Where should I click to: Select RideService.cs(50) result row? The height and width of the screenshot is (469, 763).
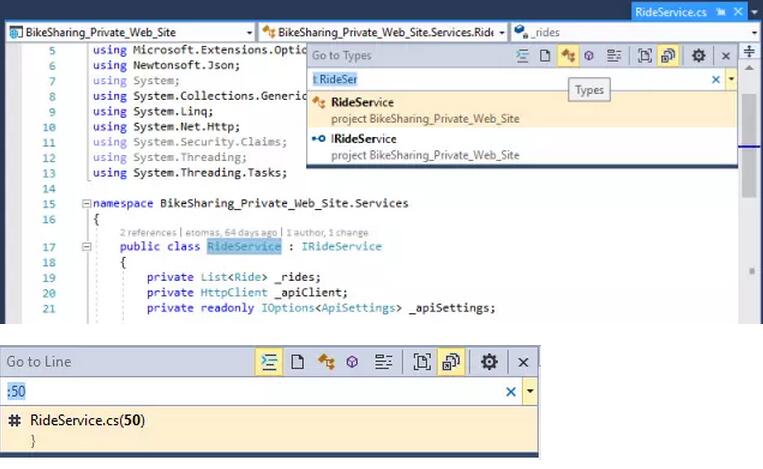coord(269,430)
